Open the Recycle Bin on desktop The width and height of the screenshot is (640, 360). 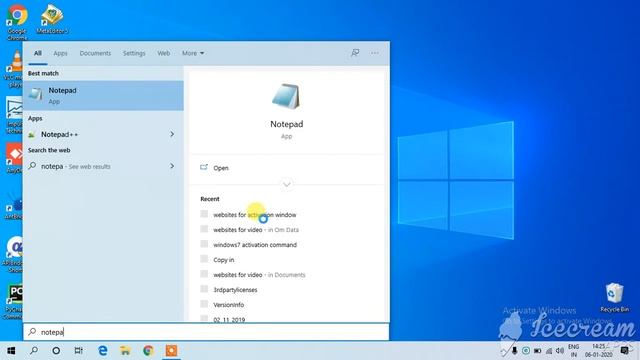coord(615,297)
